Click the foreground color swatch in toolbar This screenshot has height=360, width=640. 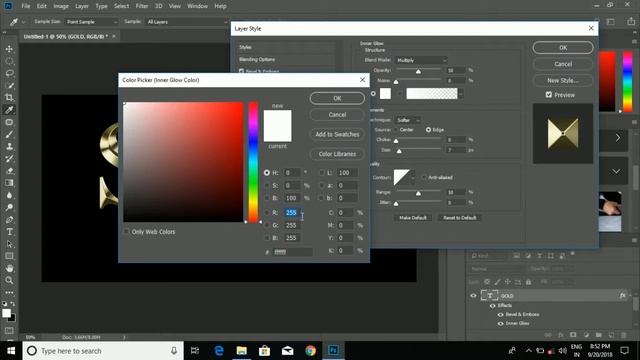click(6, 313)
